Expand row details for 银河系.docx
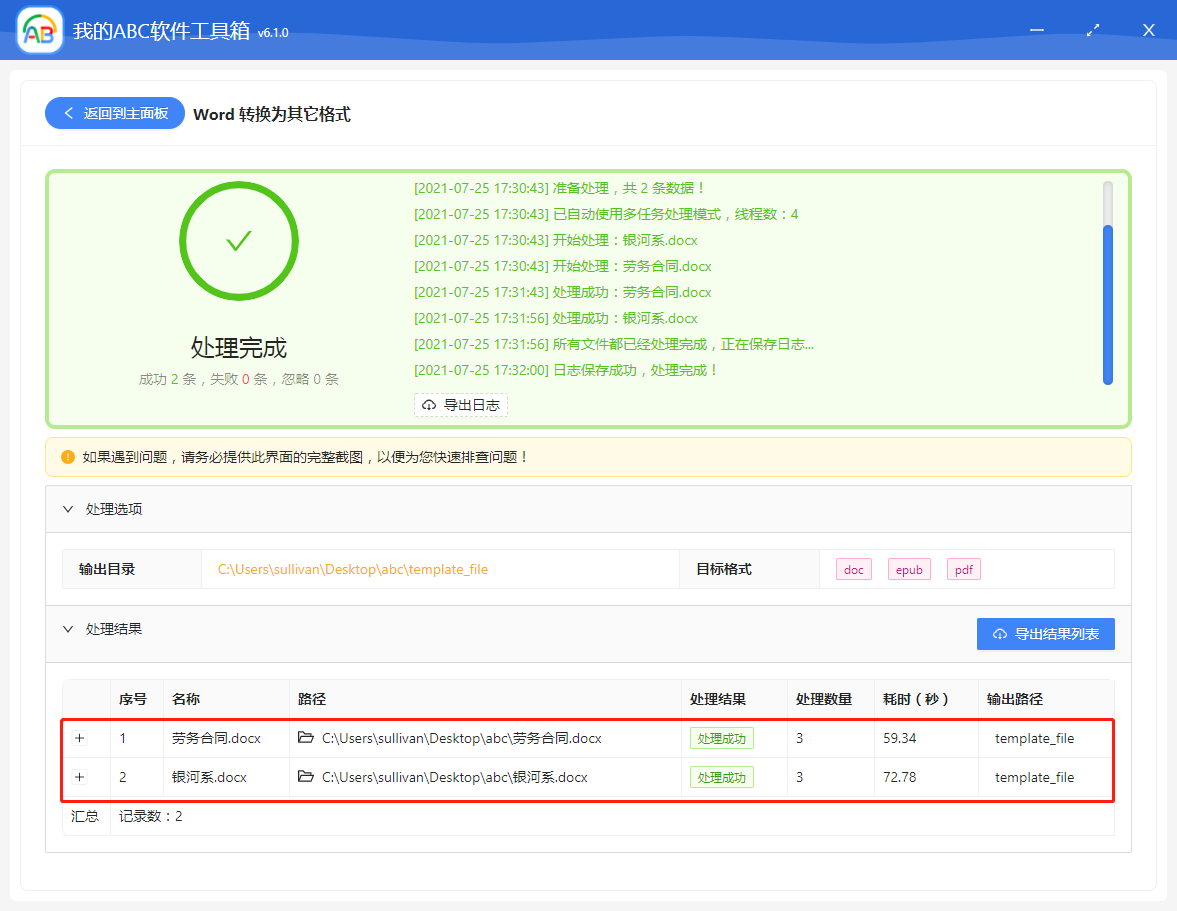This screenshot has width=1177, height=911. (x=79, y=777)
